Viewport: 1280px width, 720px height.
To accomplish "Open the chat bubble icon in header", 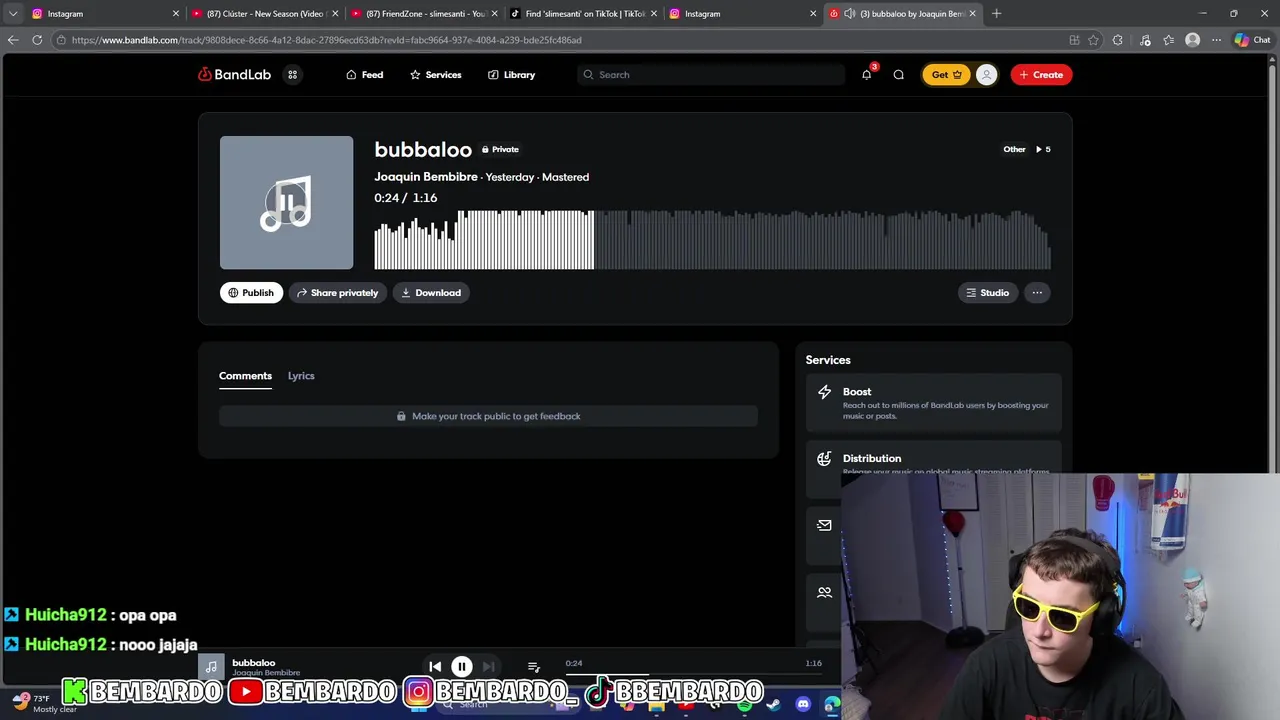I will point(899,75).
